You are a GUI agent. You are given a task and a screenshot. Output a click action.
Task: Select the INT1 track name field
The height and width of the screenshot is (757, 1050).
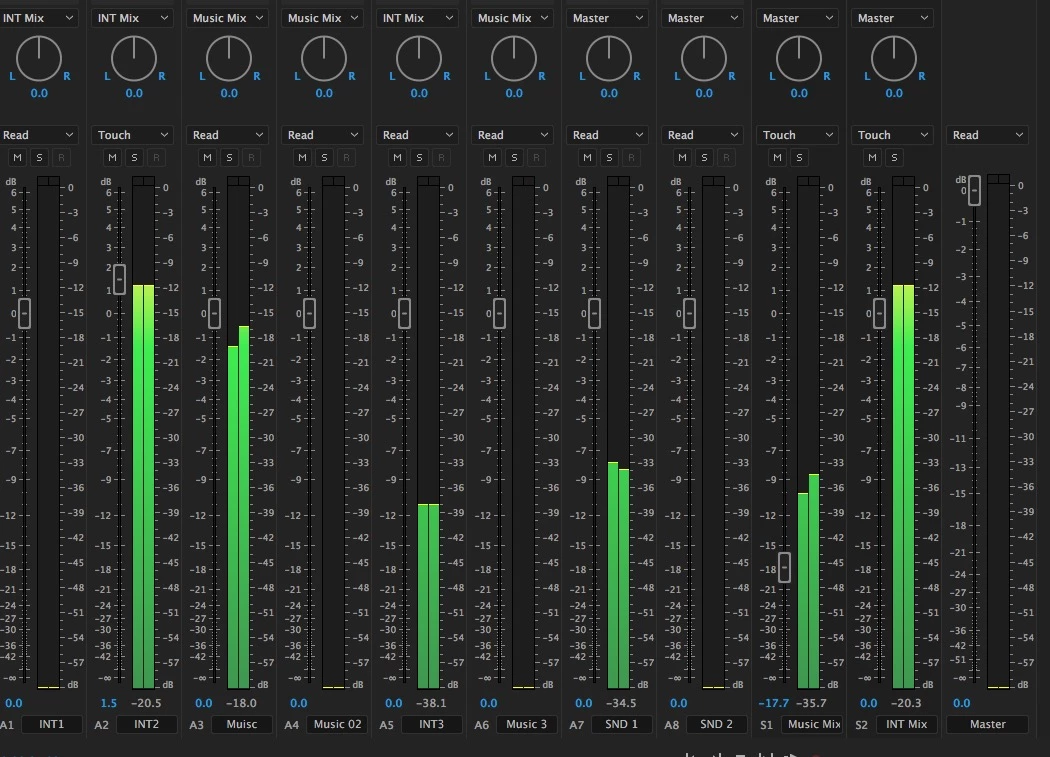click(52, 724)
